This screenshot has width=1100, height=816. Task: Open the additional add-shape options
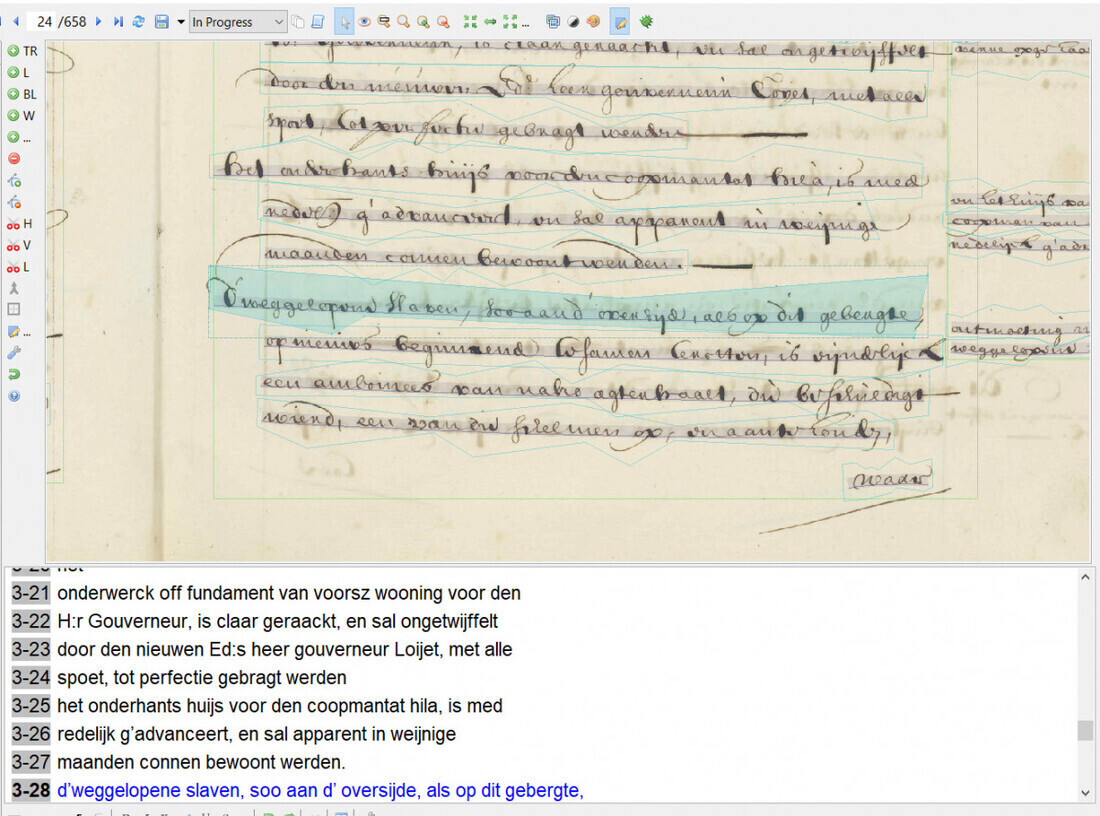[x=19, y=138]
